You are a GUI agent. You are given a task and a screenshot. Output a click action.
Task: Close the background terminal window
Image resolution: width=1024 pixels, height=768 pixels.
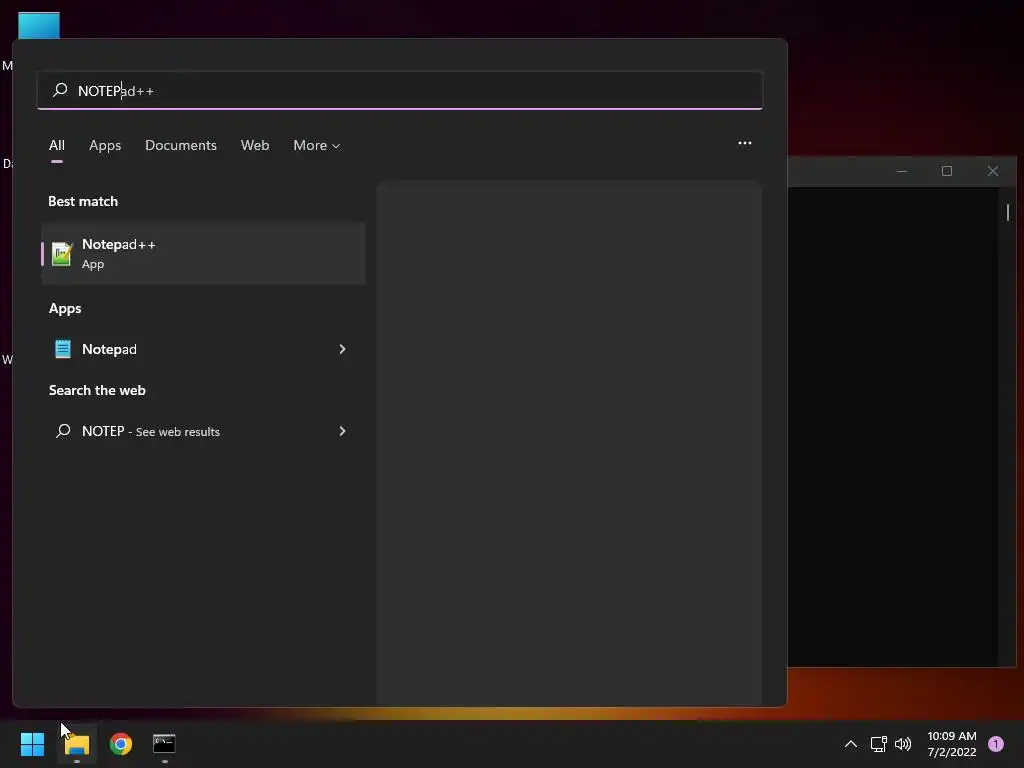coord(993,171)
